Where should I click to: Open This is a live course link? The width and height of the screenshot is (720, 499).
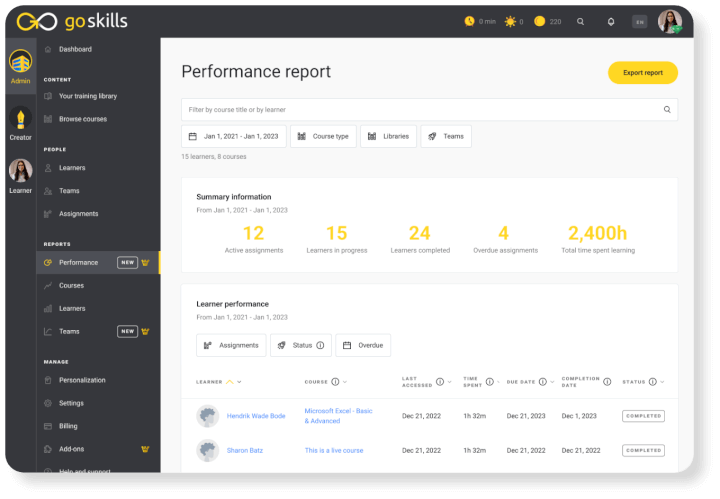334,450
